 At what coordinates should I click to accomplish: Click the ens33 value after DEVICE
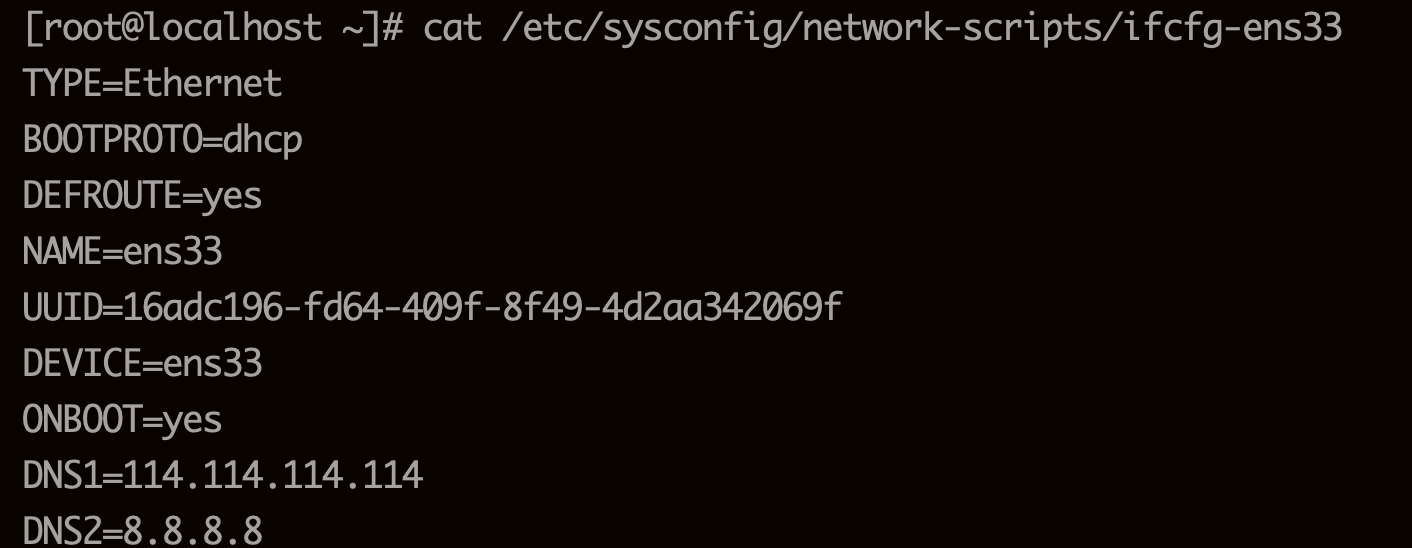click(213, 363)
